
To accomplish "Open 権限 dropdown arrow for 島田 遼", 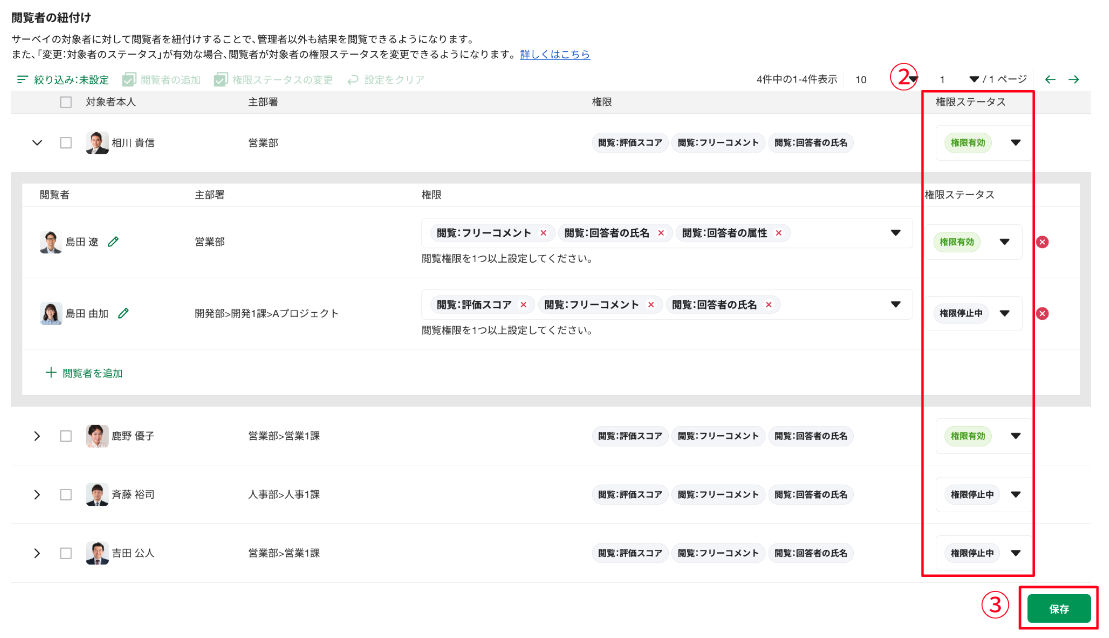I will 895,233.
